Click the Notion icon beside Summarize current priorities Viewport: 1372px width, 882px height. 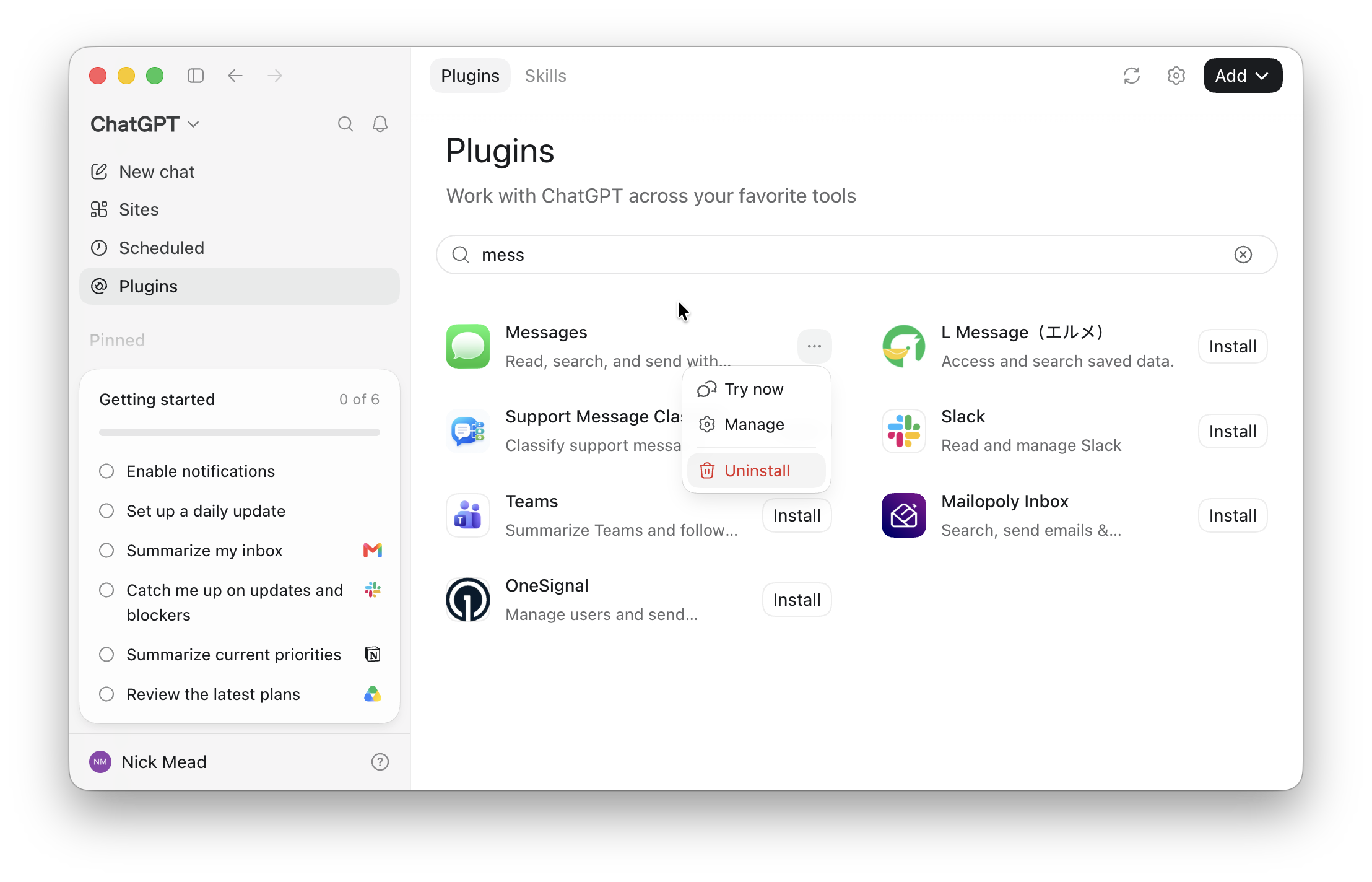(373, 654)
